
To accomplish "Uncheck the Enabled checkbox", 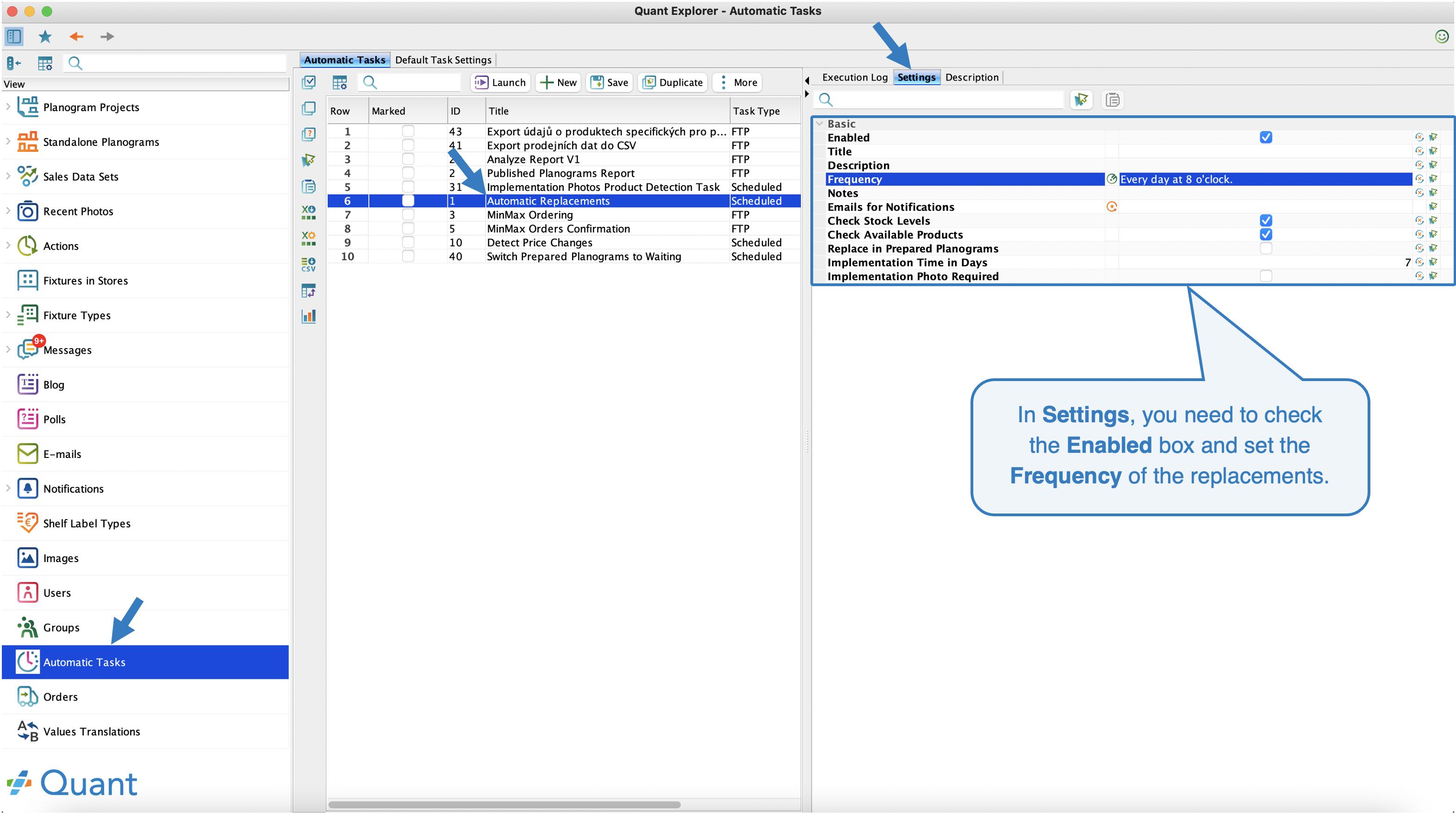I will pyautogui.click(x=1266, y=138).
